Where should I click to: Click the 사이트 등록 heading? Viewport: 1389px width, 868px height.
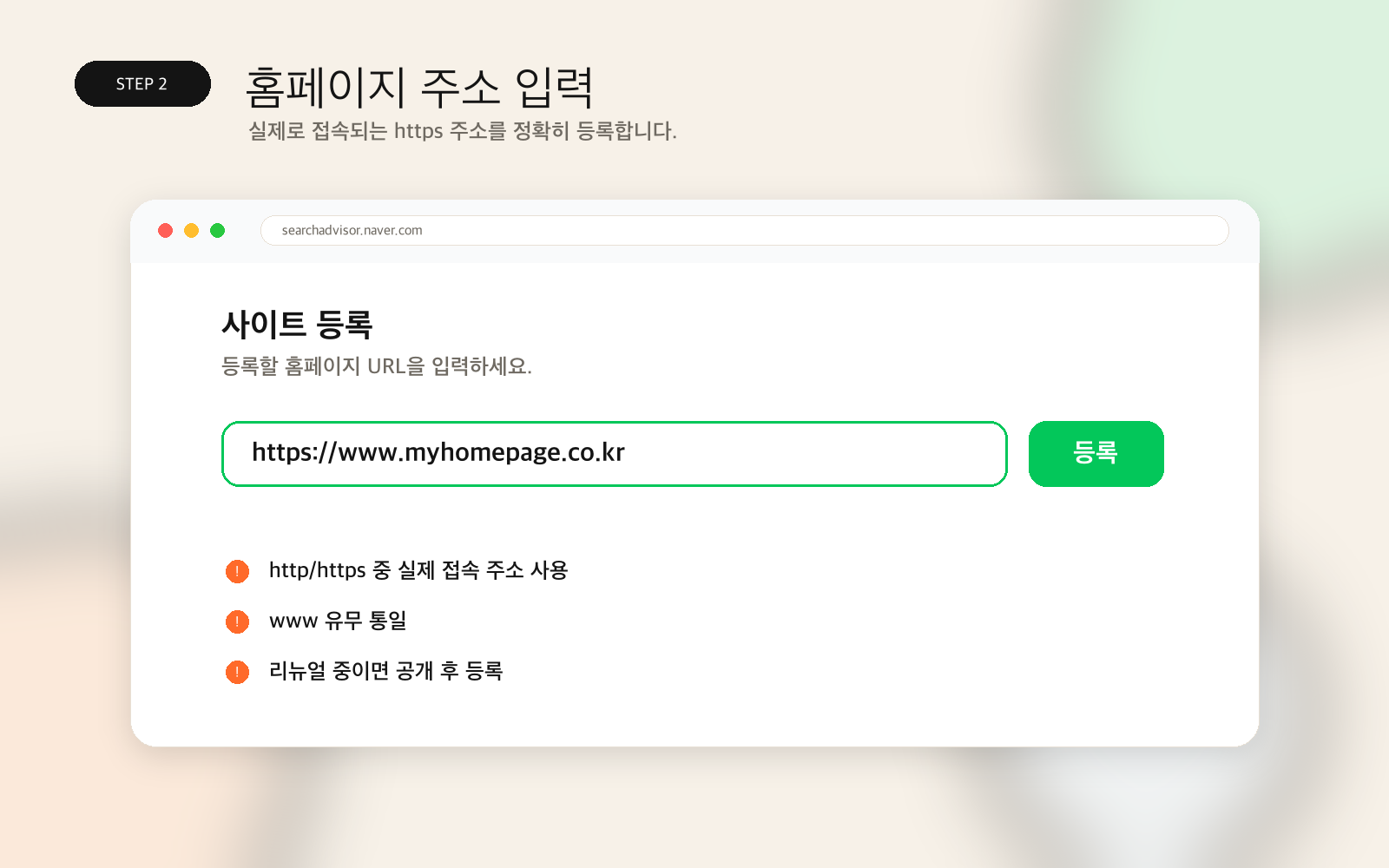pos(297,325)
